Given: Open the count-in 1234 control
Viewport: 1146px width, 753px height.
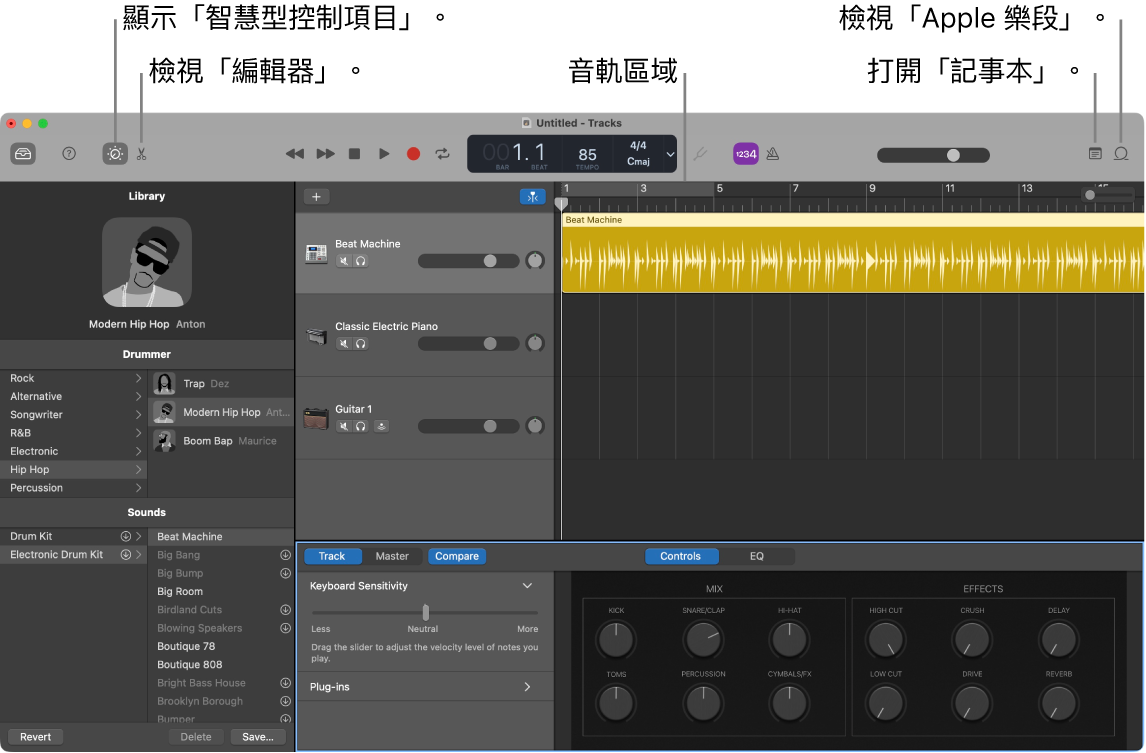Looking at the screenshot, I should (745, 153).
